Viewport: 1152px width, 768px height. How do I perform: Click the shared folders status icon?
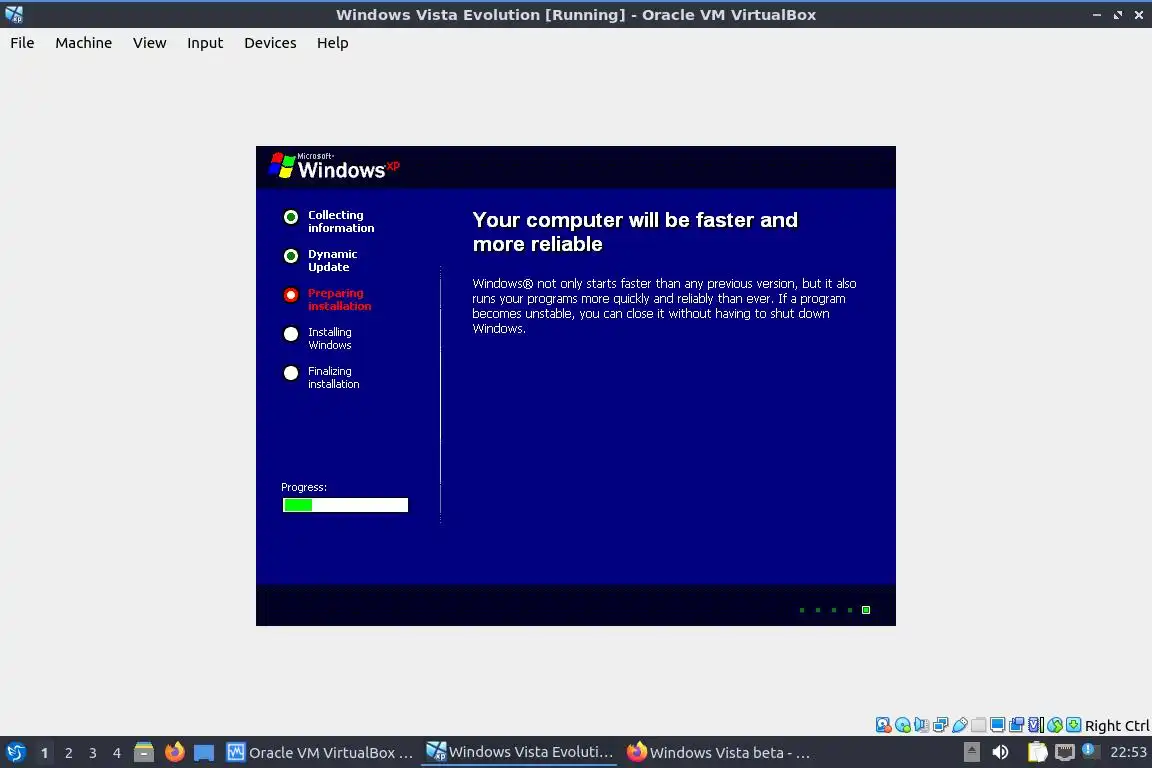click(979, 725)
